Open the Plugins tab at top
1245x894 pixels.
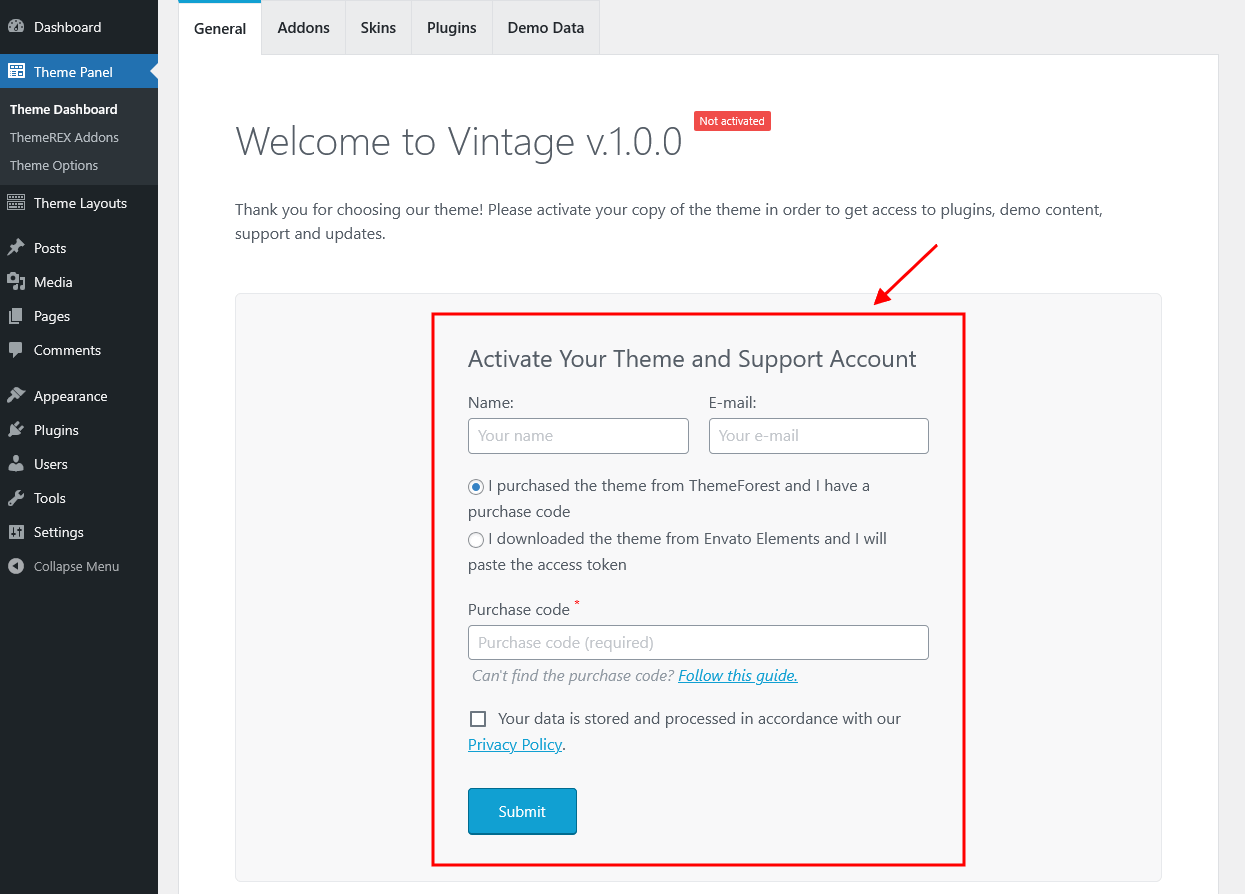click(452, 28)
